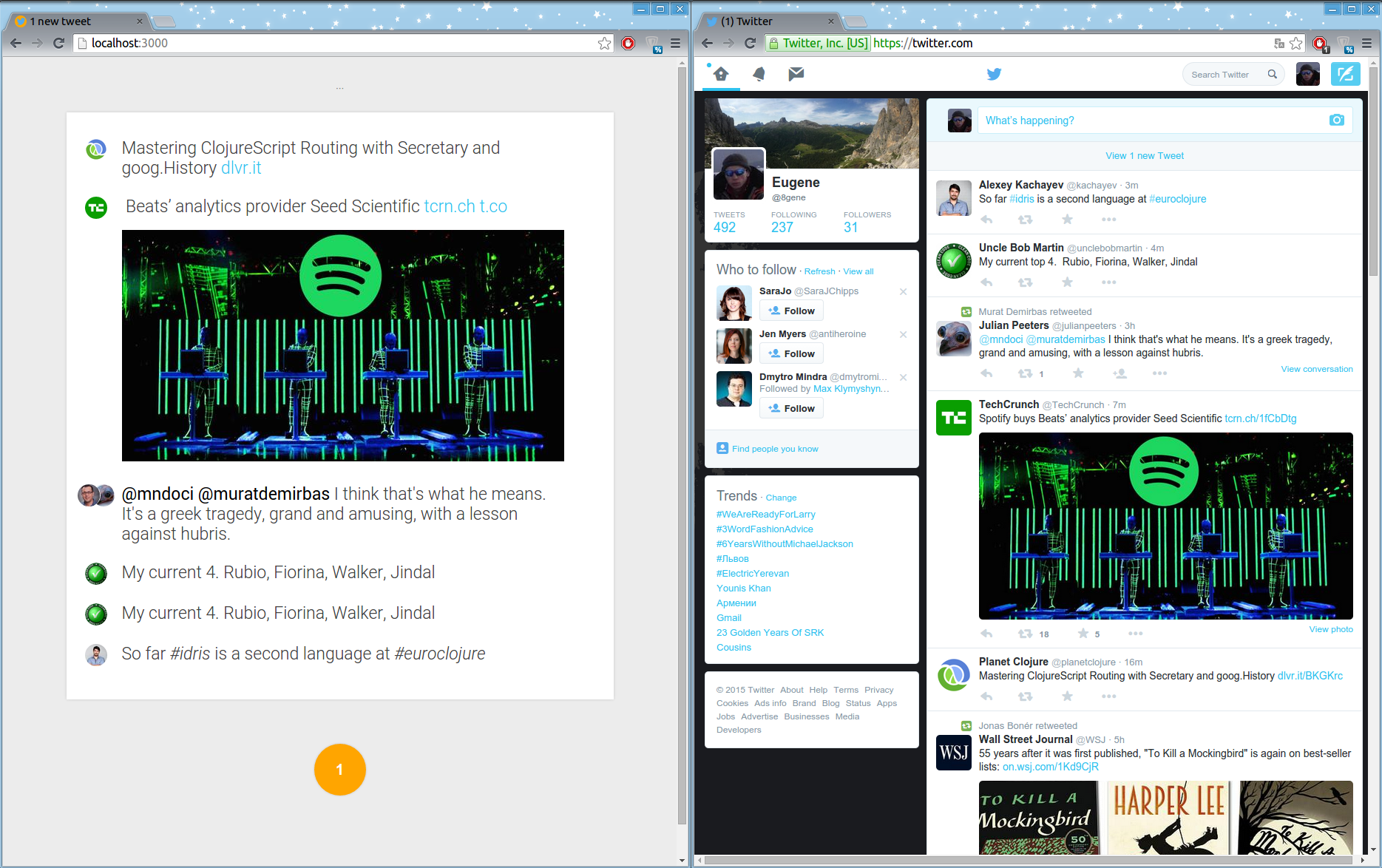Favorite Planet Clojure's tweet

(x=1067, y=696)
